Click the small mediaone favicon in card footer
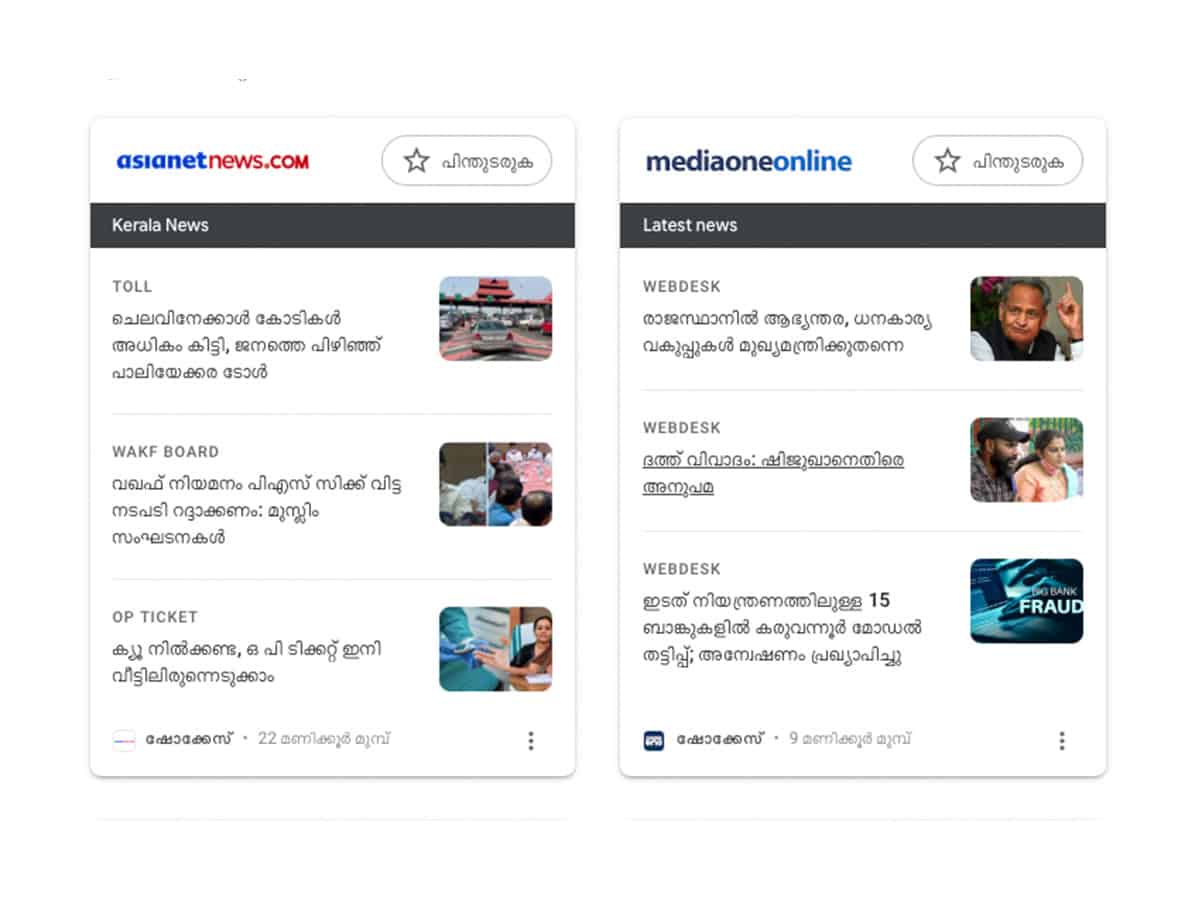1200x900 pixels. pyautogui.click(x=654, y=740)
